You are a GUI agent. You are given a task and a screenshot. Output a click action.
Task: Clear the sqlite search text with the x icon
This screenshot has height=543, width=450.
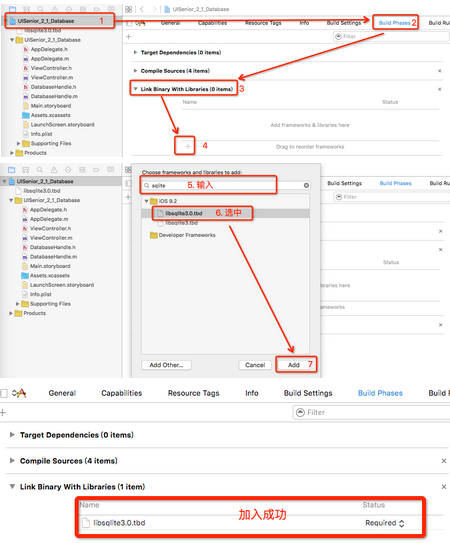(x=306, y=185)
